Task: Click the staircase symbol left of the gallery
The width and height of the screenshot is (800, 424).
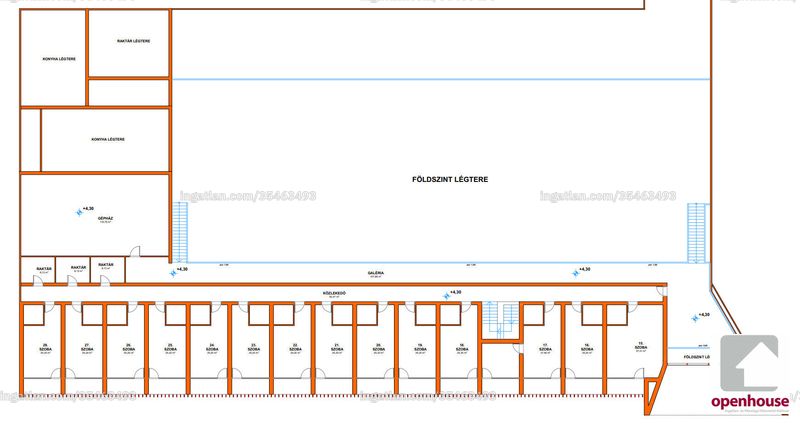Action: pos(180,232)
